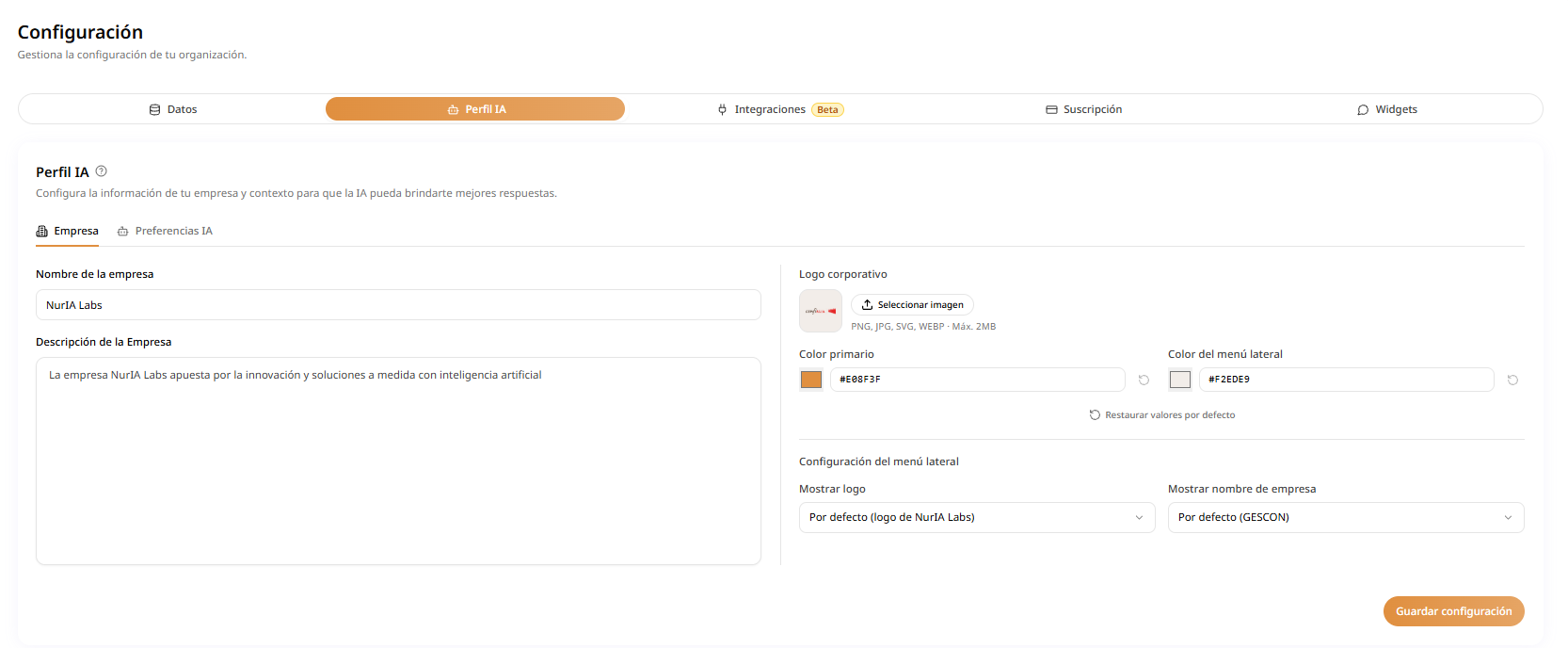The width and height of the screenshot is (1568, 648).
Task: Reset the sidebar menu color with its restore icon
Action: [x=1512, y=380]
